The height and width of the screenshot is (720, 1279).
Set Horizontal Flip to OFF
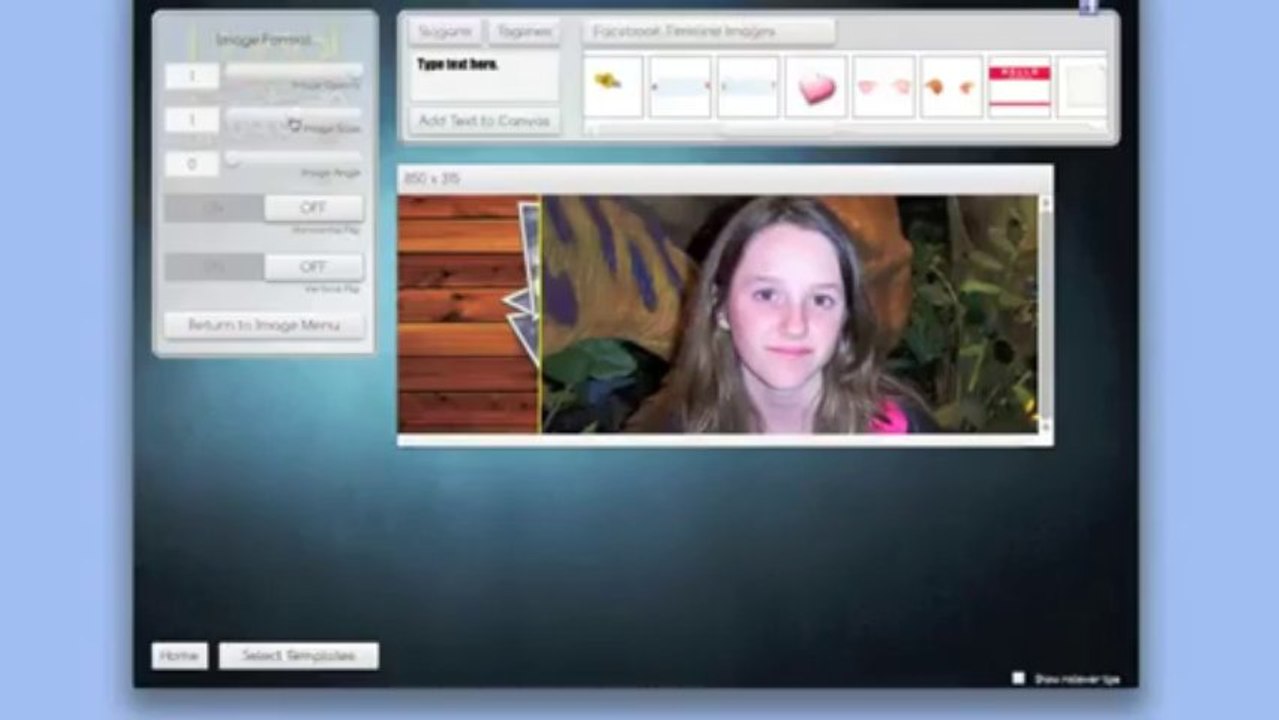pyautogui.click(x=314, y=208)
